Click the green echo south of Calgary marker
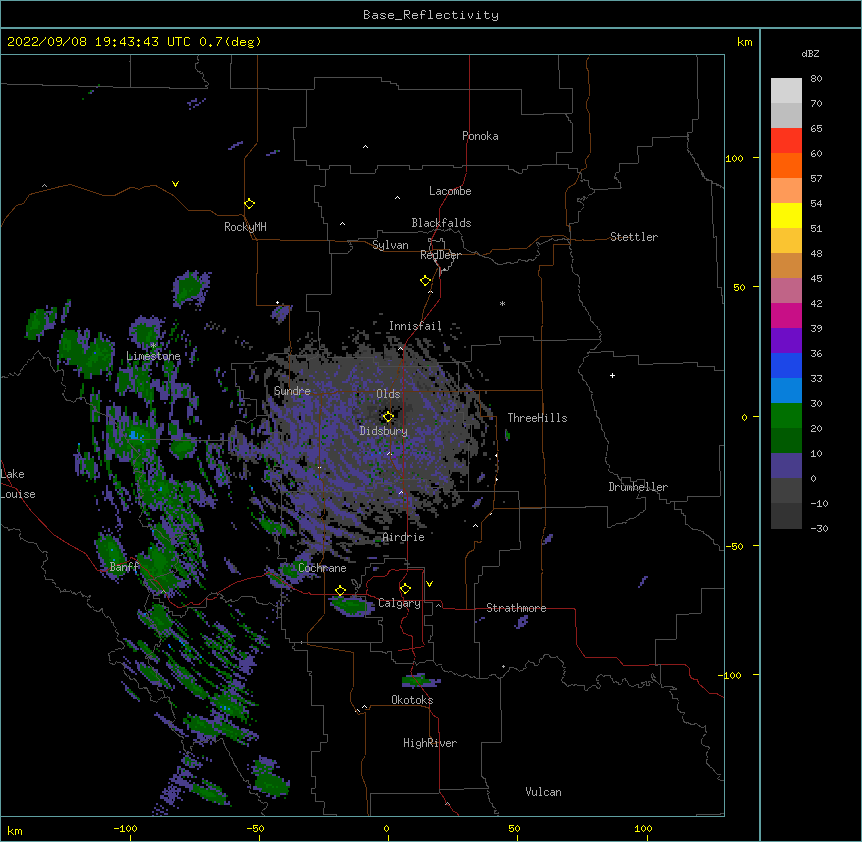Viewport: 862px width, 842px height. pos(351,606)
